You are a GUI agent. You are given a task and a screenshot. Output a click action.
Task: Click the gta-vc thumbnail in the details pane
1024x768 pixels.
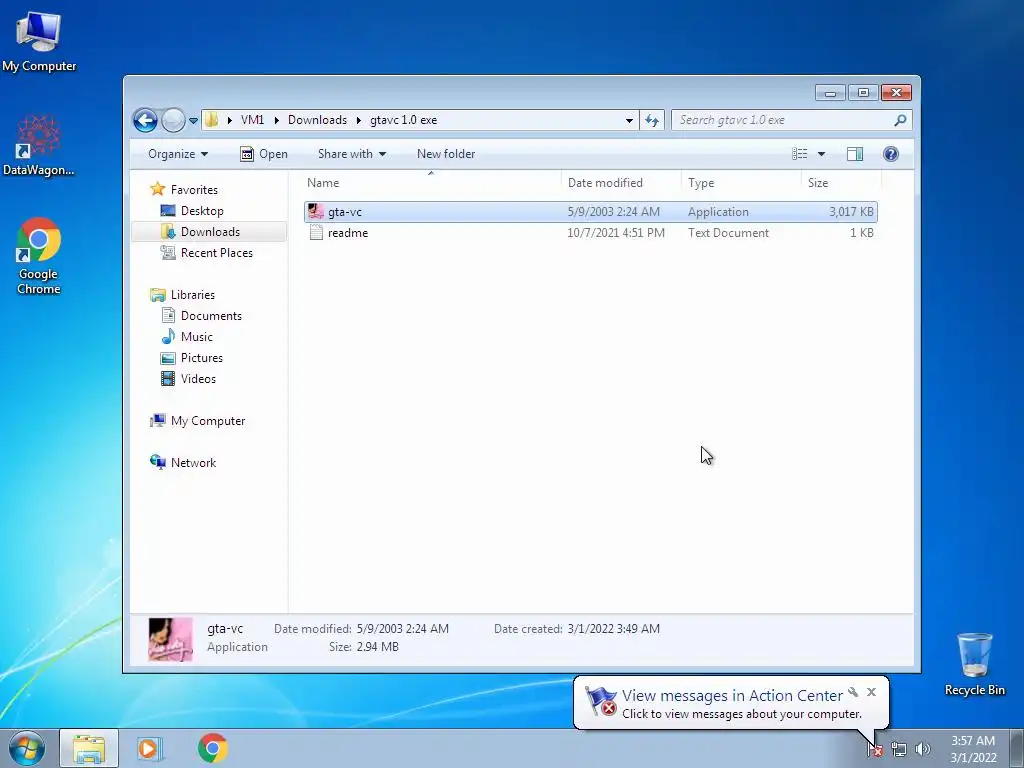click(x=170, y=639)
